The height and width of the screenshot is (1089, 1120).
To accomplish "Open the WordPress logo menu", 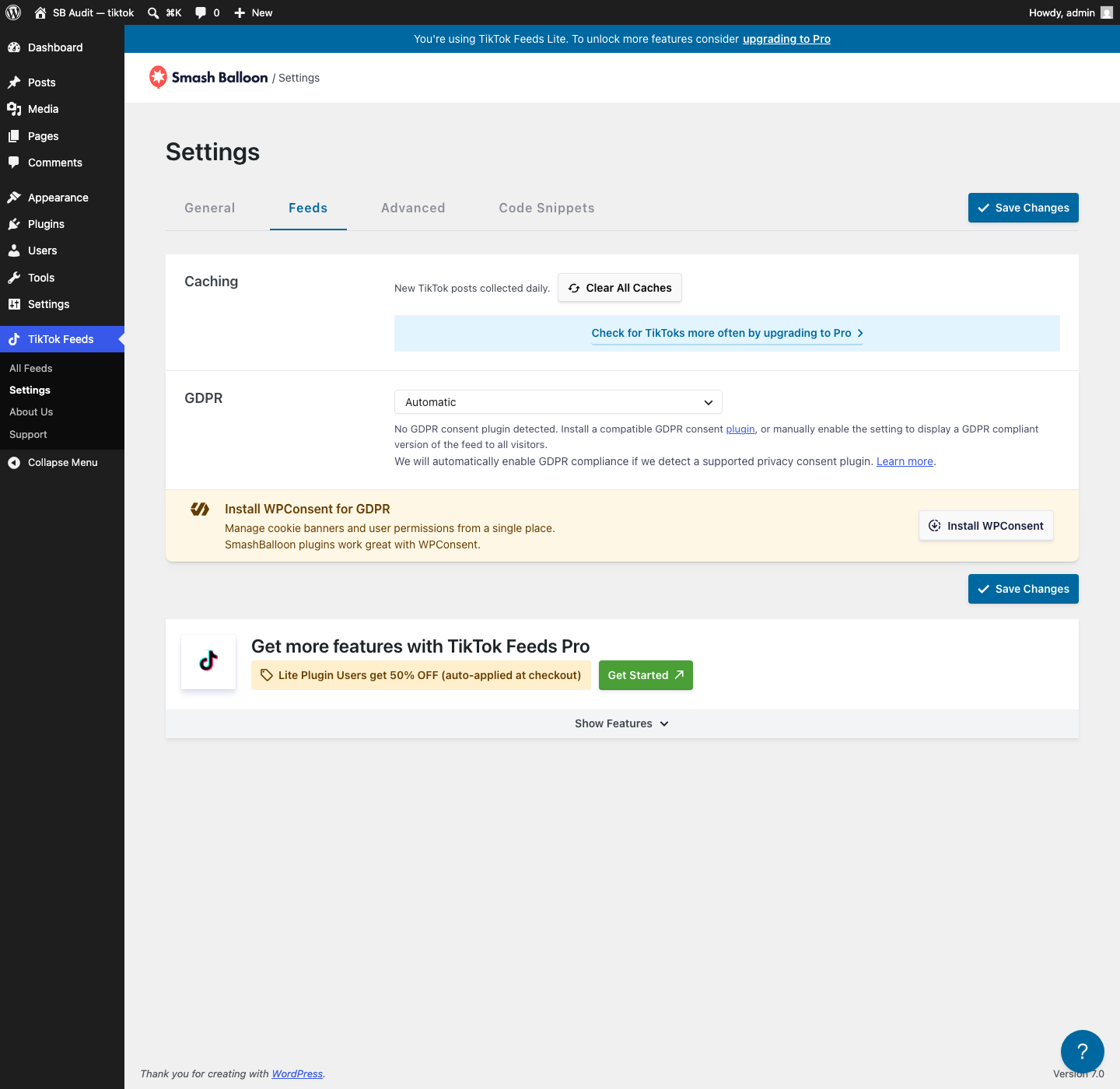I will [13, 12].
